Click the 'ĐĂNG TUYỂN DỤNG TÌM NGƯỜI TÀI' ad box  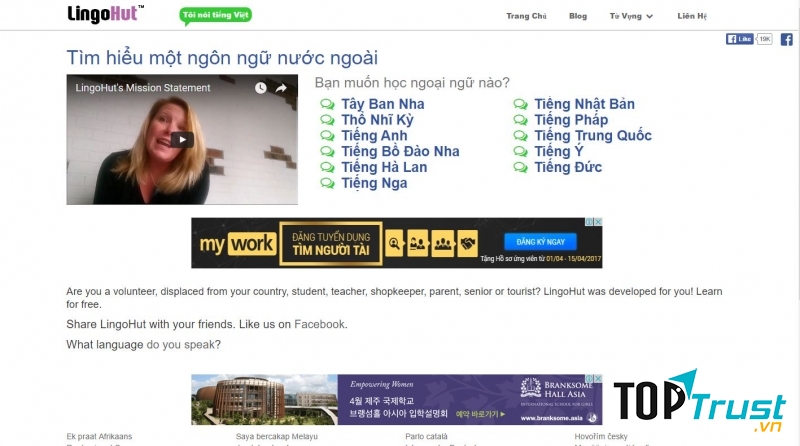(x=331, y=243)
